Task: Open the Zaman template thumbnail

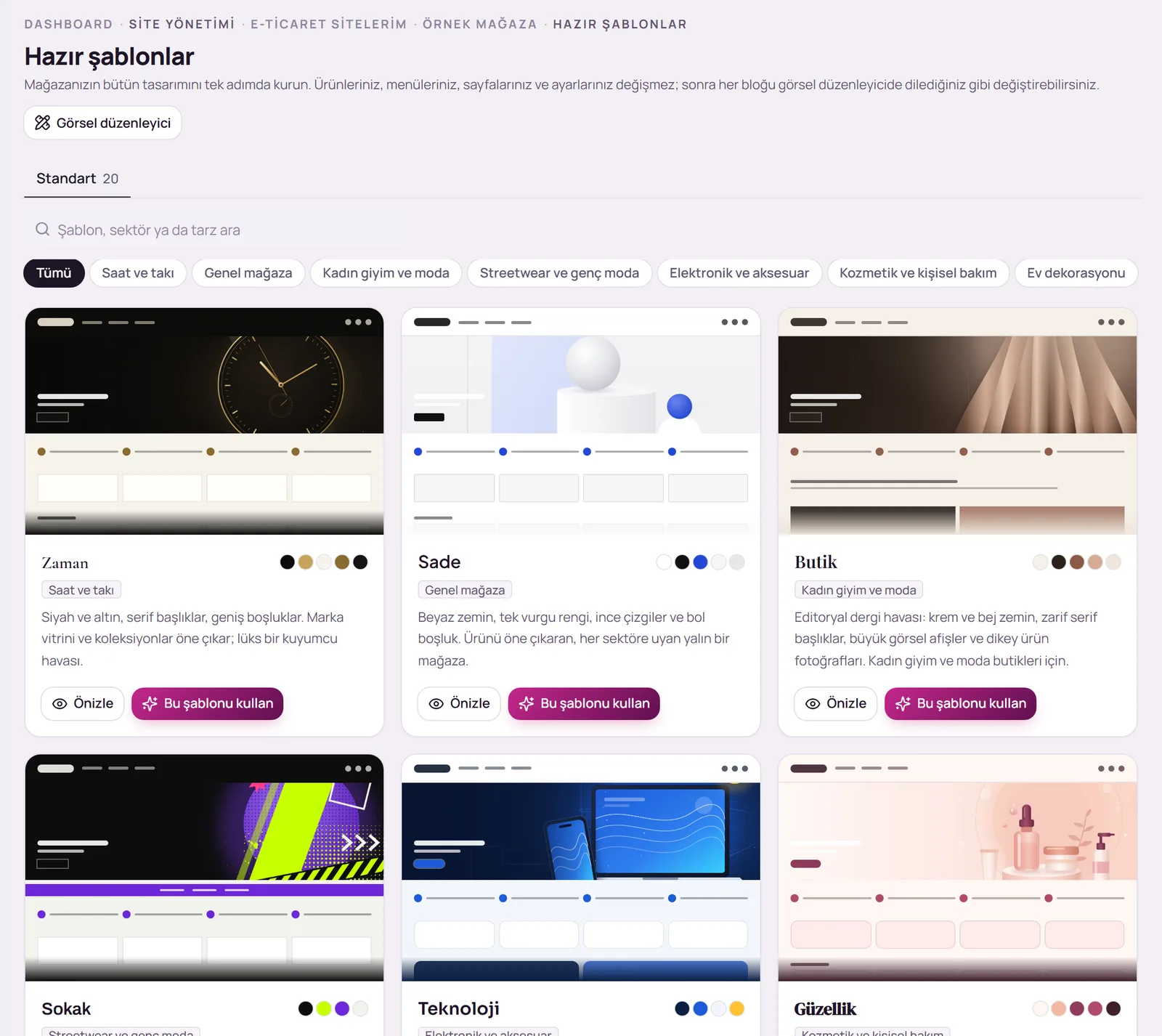Action: tap(204, 421)
